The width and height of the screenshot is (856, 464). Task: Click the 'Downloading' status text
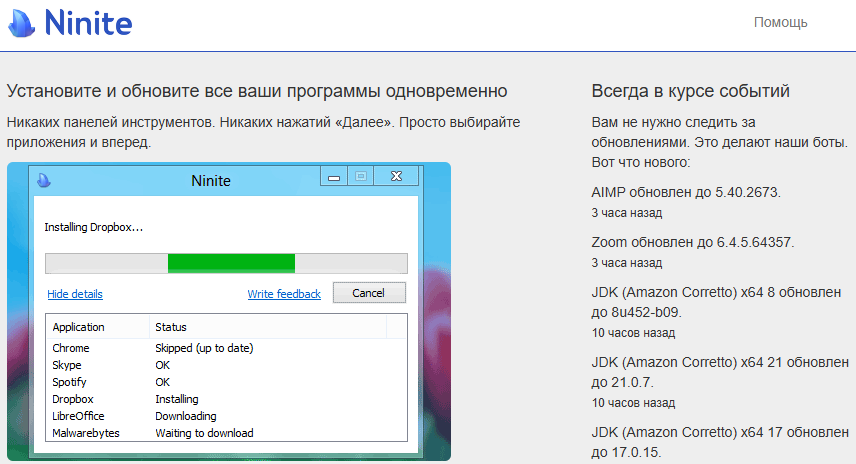point(186,415)
